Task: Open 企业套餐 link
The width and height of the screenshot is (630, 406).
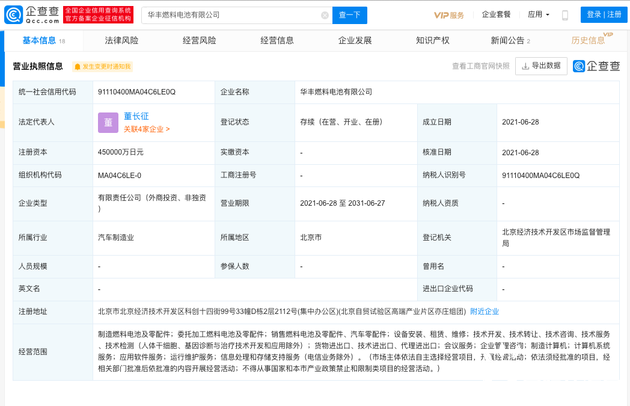Action: tap(496, 14)
